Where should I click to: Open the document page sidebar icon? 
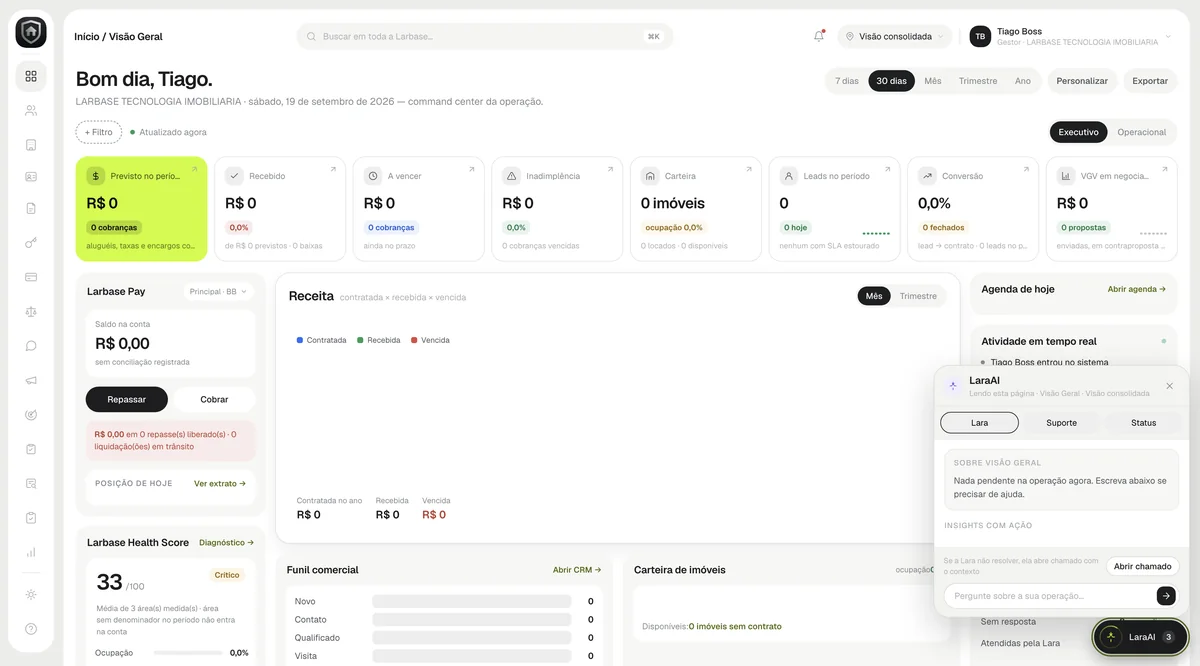[x=31, y=208]
